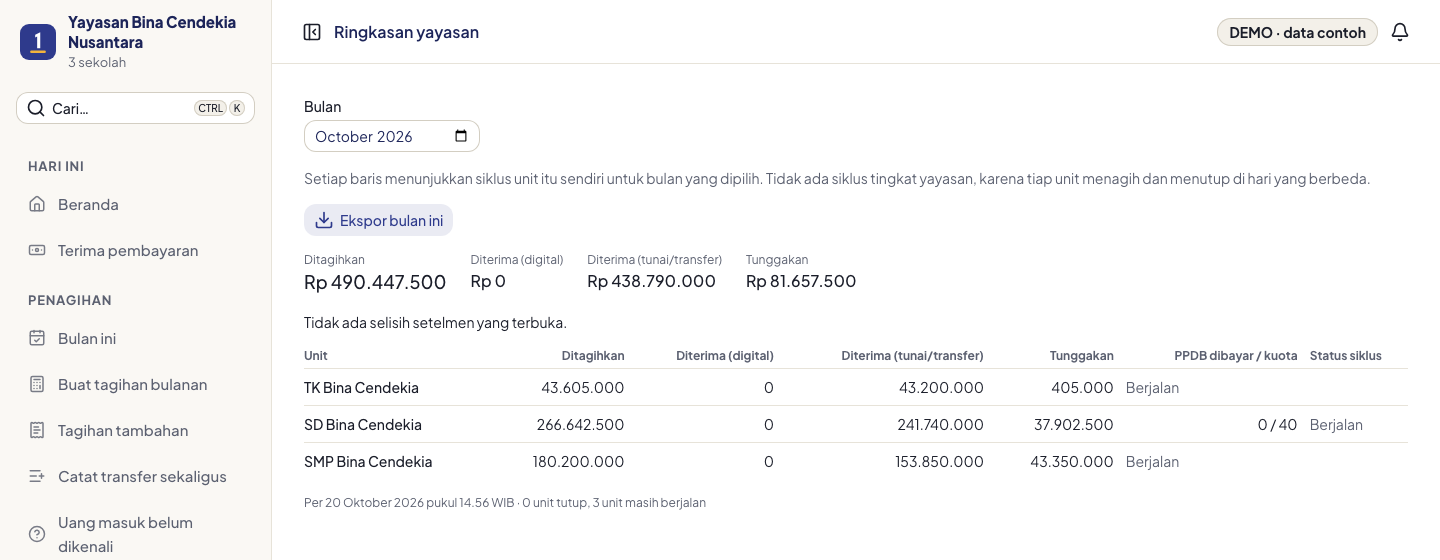Click the CTRL shortcut key badge
1440x560 pixels.
coord(211,108)
